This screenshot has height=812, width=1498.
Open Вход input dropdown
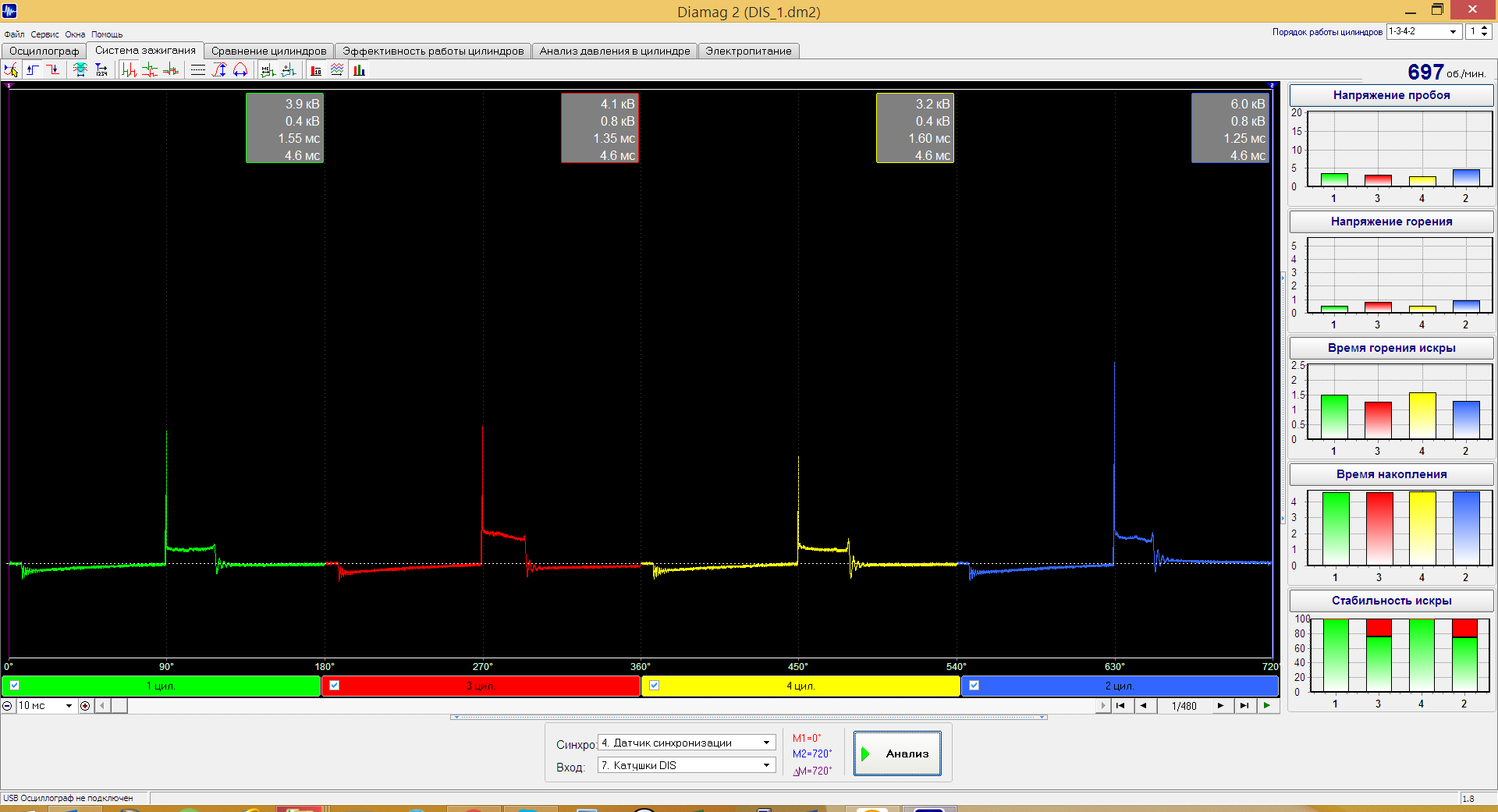point(766,765)
